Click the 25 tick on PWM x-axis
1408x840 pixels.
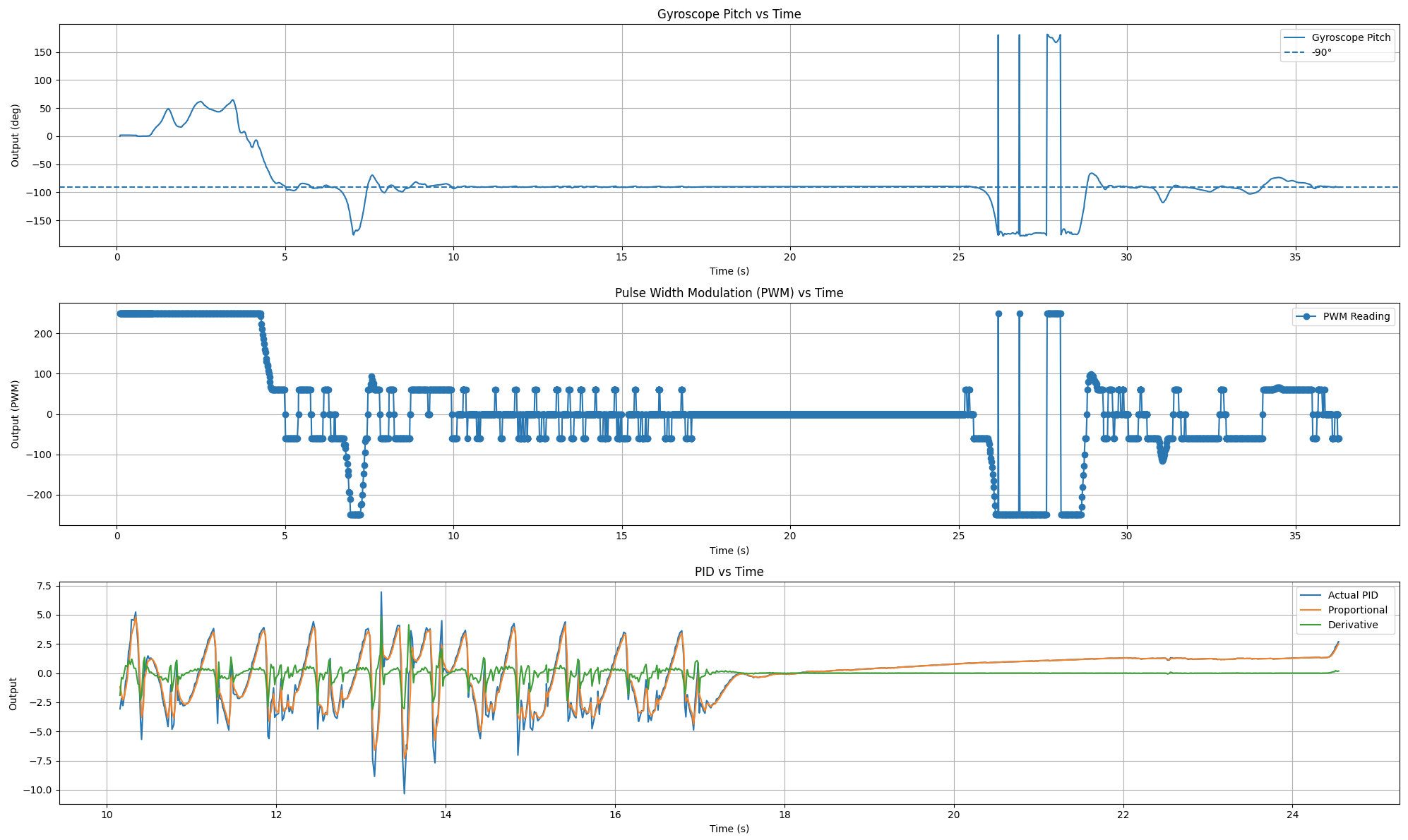tap(958, 536)
